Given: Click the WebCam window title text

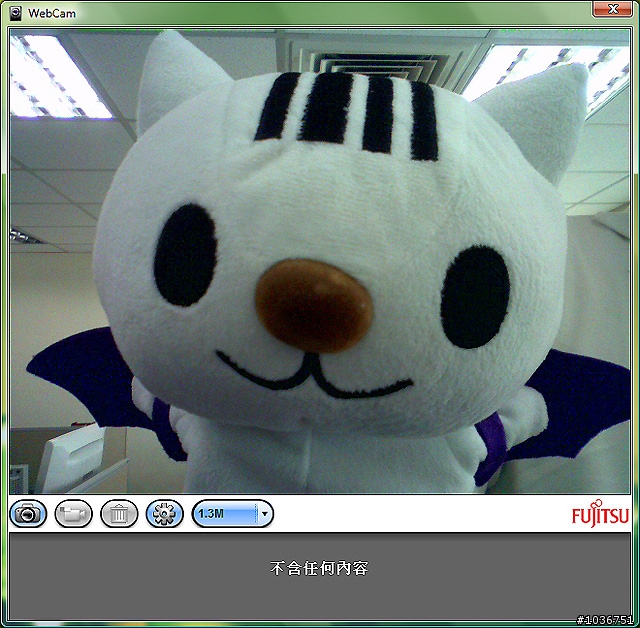Looking at the screenshot, I should click(52, 13).
